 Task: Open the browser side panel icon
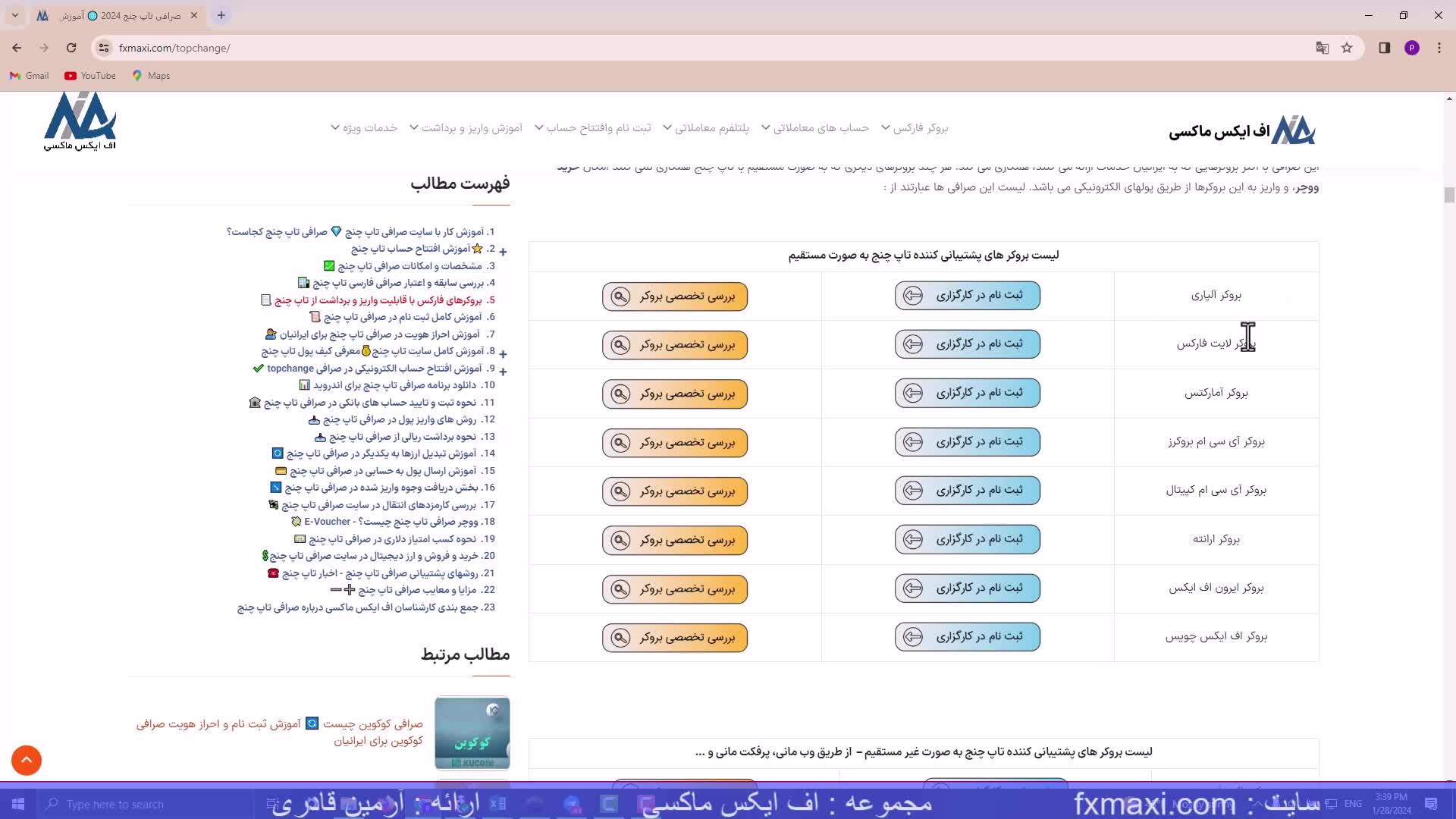tap(1384, 48)
